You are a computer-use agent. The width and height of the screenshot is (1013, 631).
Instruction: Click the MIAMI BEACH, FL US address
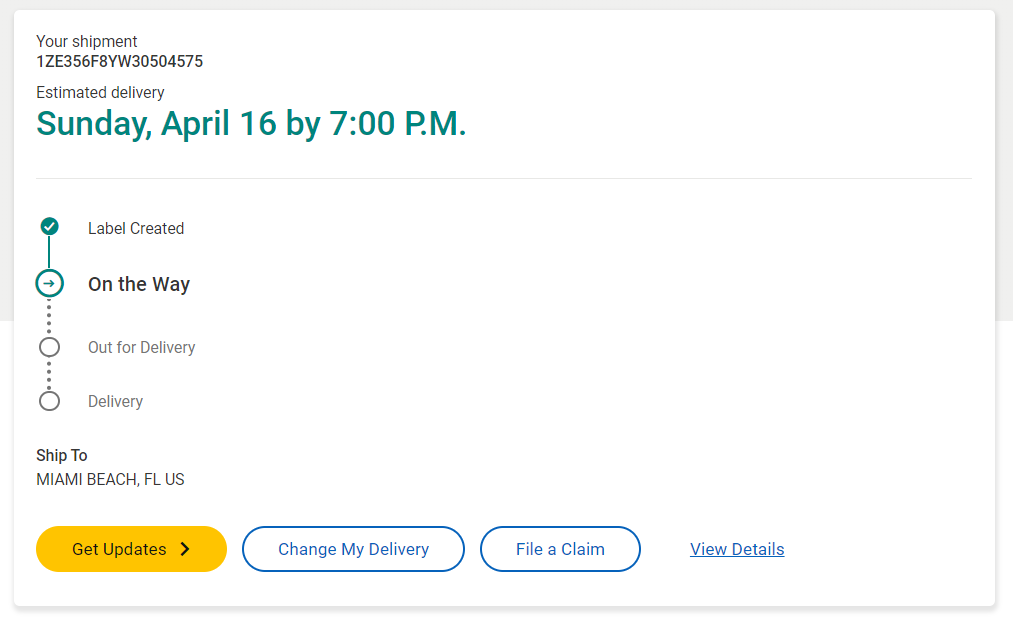pos(110,479)
